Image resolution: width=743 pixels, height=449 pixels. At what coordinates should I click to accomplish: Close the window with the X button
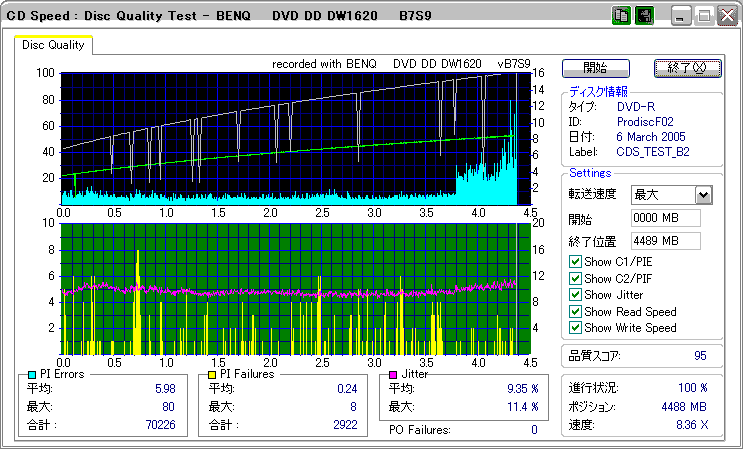726,16
